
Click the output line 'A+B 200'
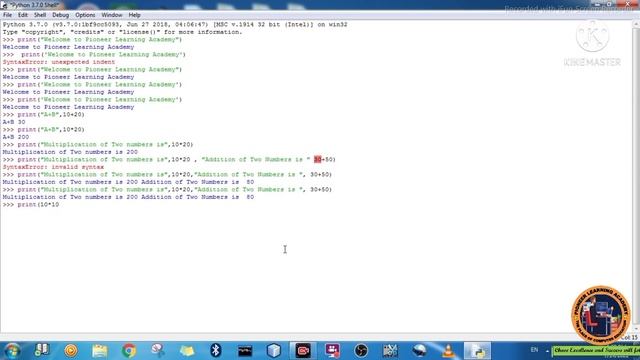[16, 137]
